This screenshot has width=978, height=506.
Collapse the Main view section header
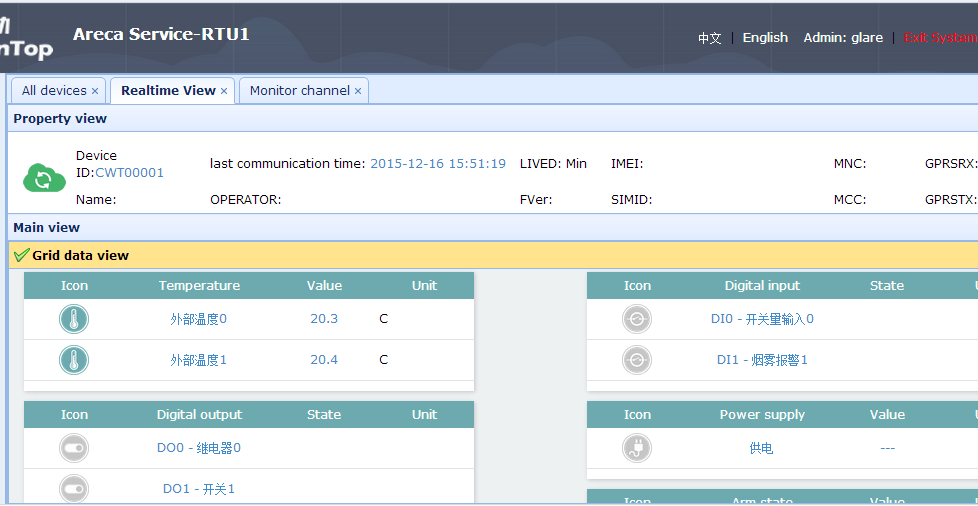(x=493, y=228)
